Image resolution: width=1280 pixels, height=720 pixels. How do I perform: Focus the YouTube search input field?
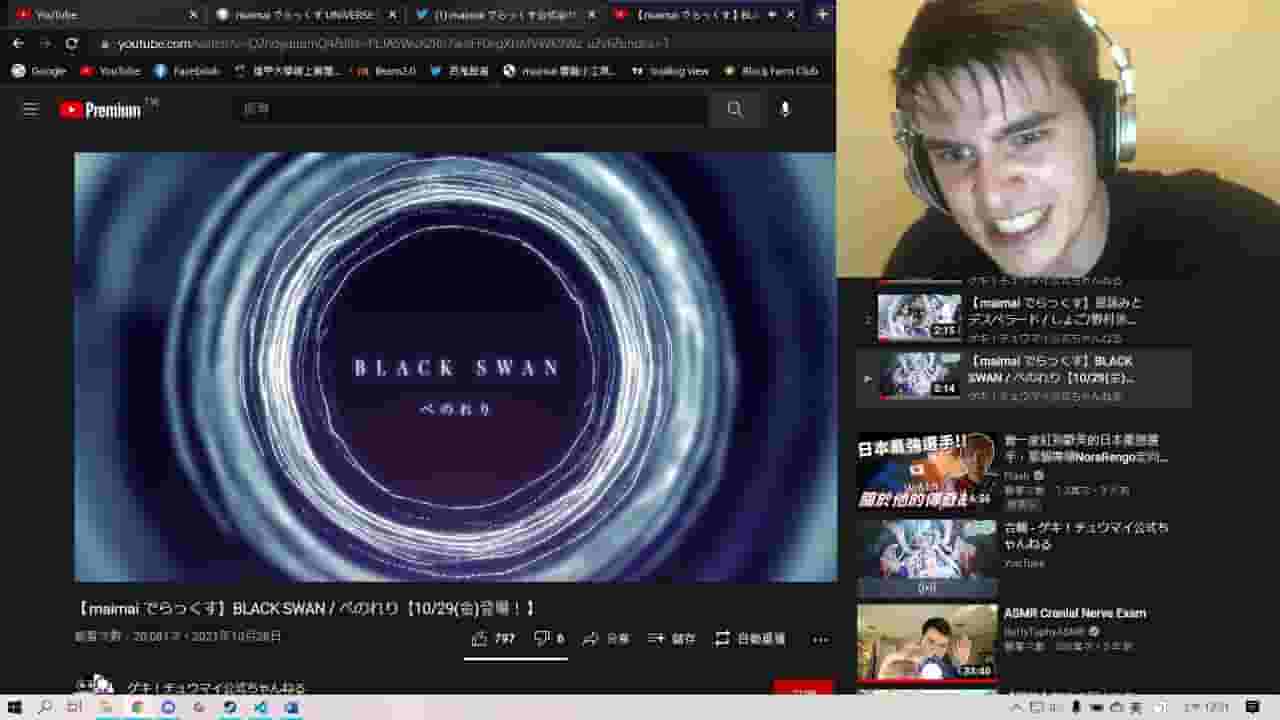pyautogui.click(x=470, y=110)
